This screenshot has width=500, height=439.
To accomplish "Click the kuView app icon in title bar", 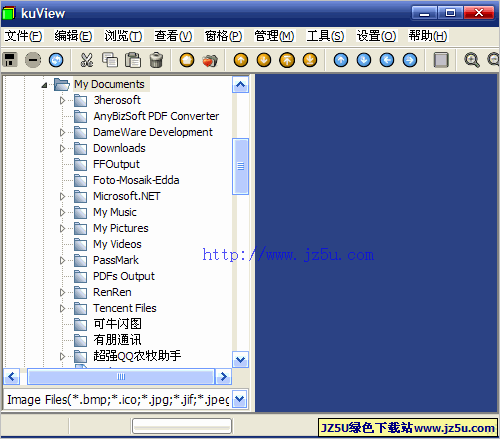I will [9, 13].
